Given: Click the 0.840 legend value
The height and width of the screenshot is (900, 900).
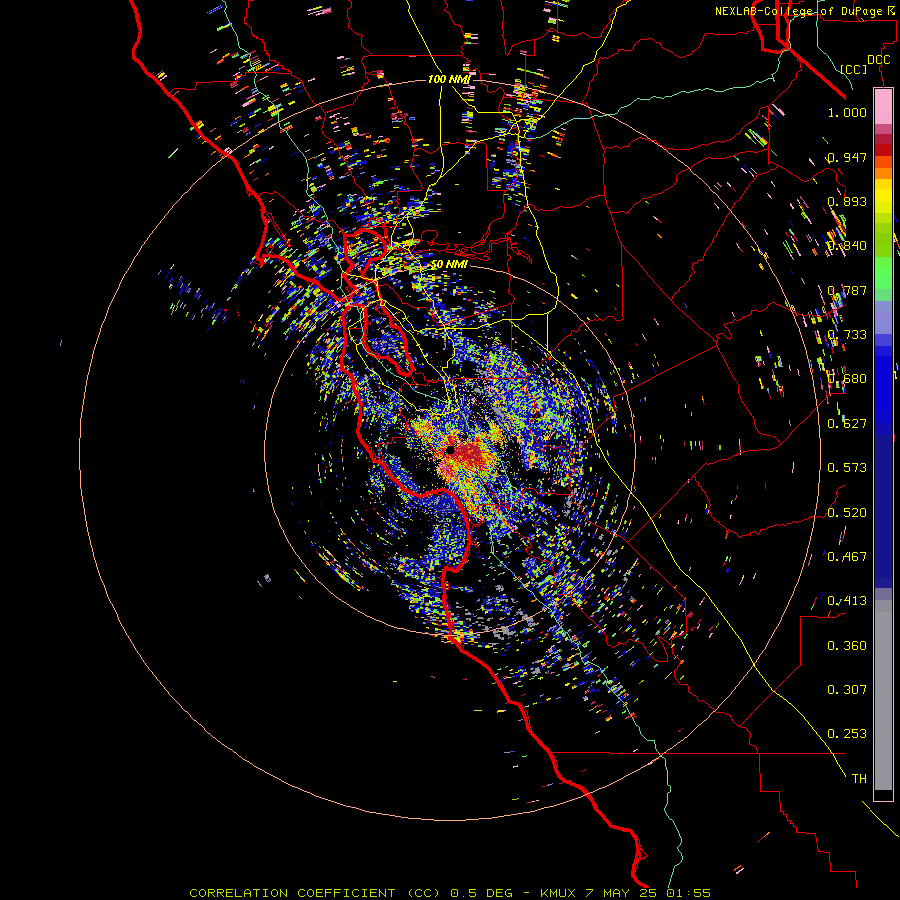Looking at the screenshot, I should (847, 246).
